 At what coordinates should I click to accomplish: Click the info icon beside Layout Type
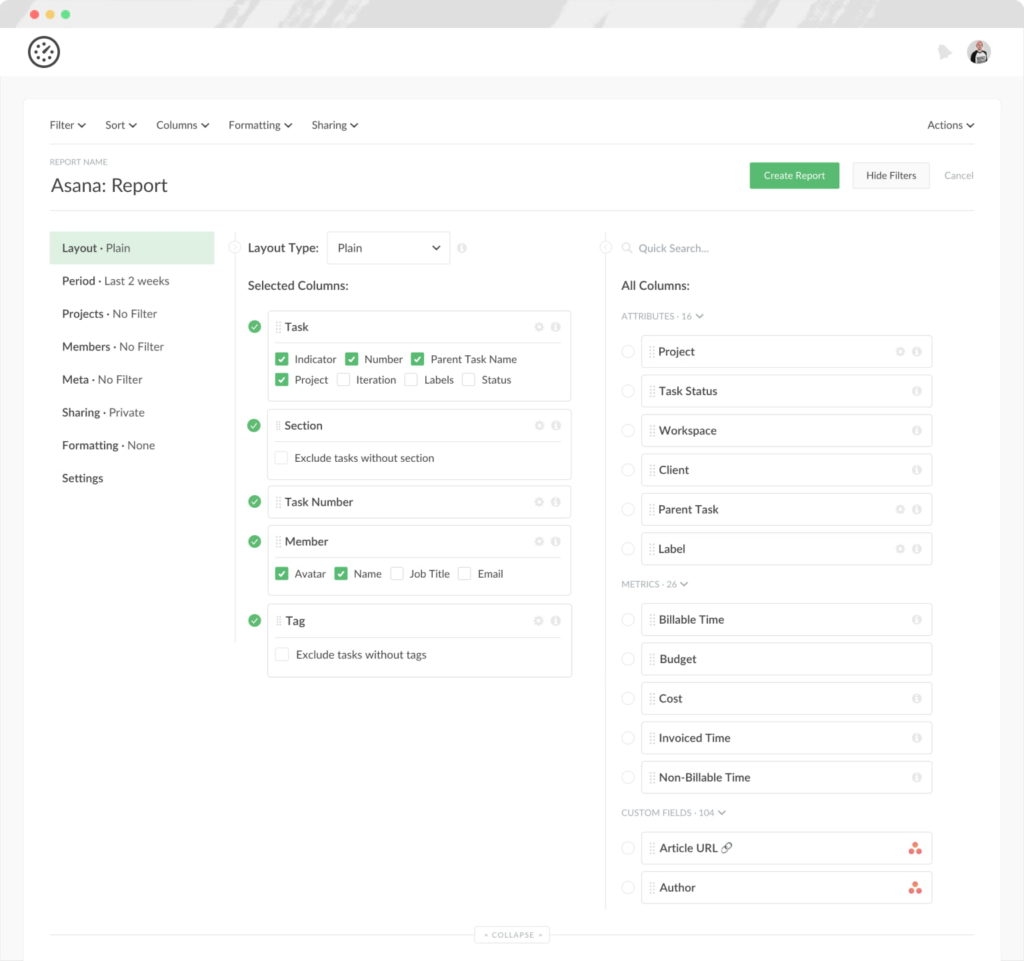462,248
